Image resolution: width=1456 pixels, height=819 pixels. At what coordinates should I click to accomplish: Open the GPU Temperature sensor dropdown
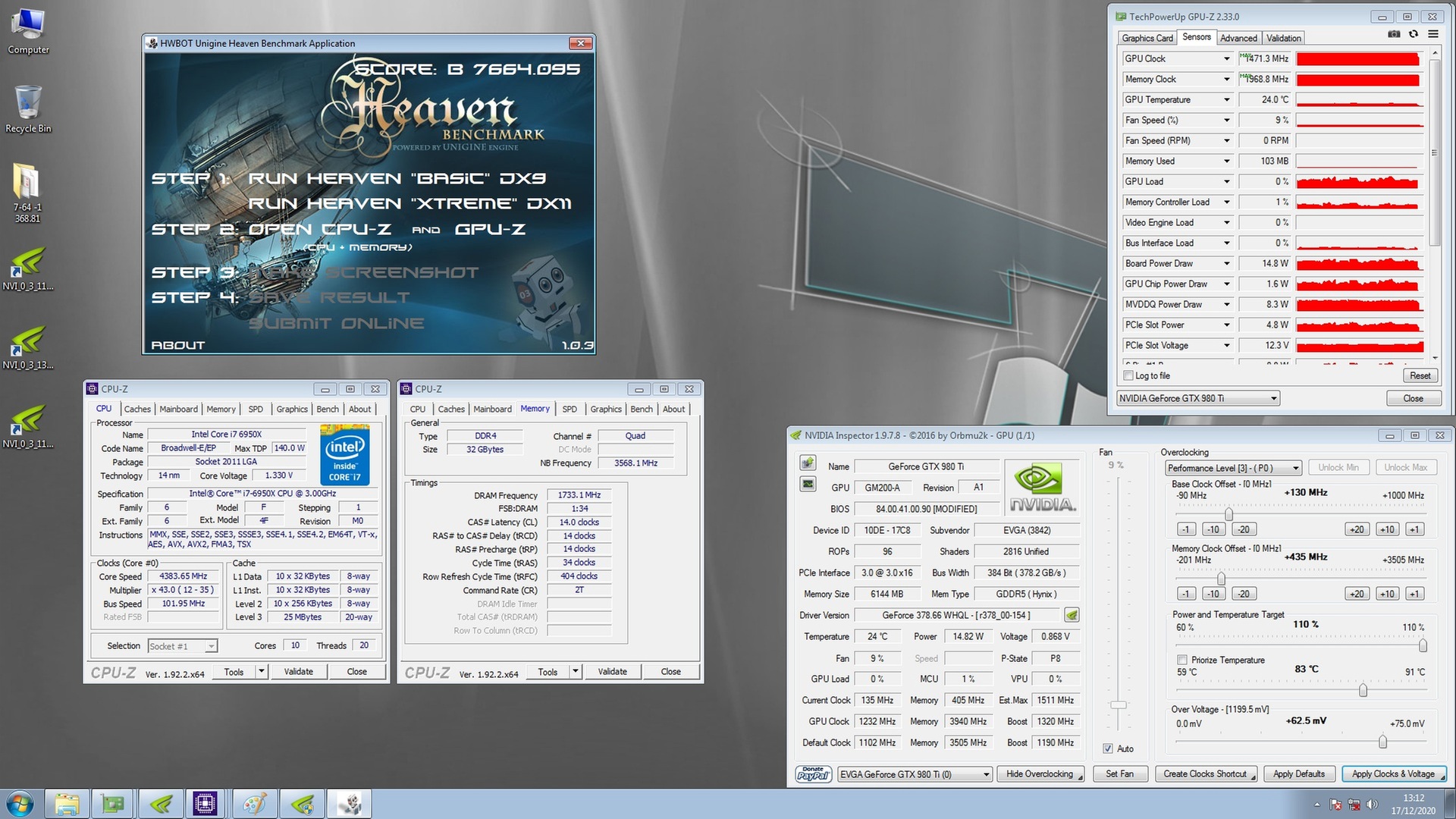pyautogui.click(x=1226, y=100)
